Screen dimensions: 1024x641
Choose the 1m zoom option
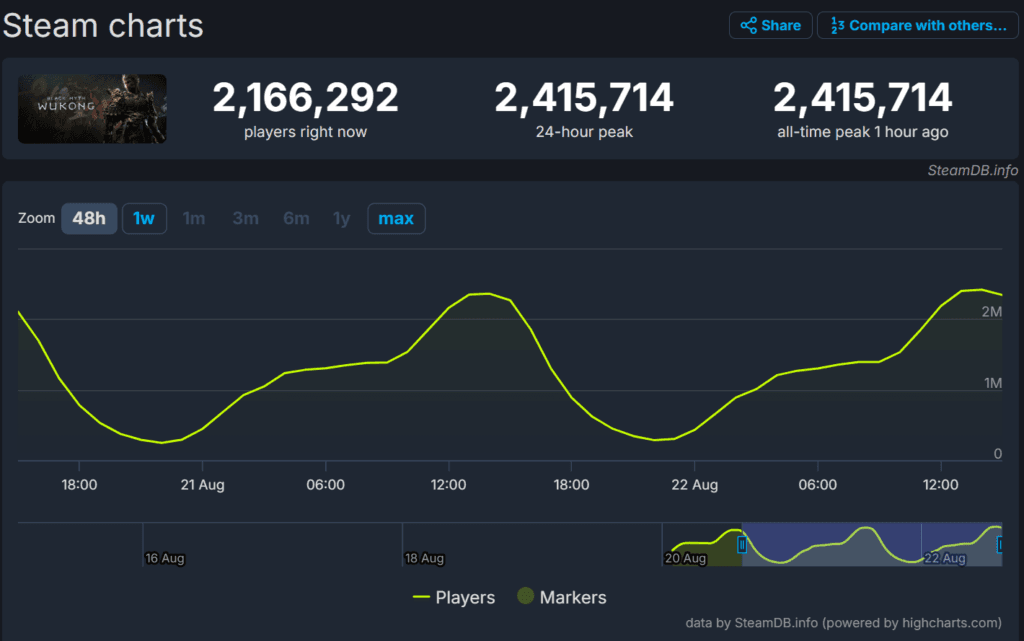[x=194, y=218]
